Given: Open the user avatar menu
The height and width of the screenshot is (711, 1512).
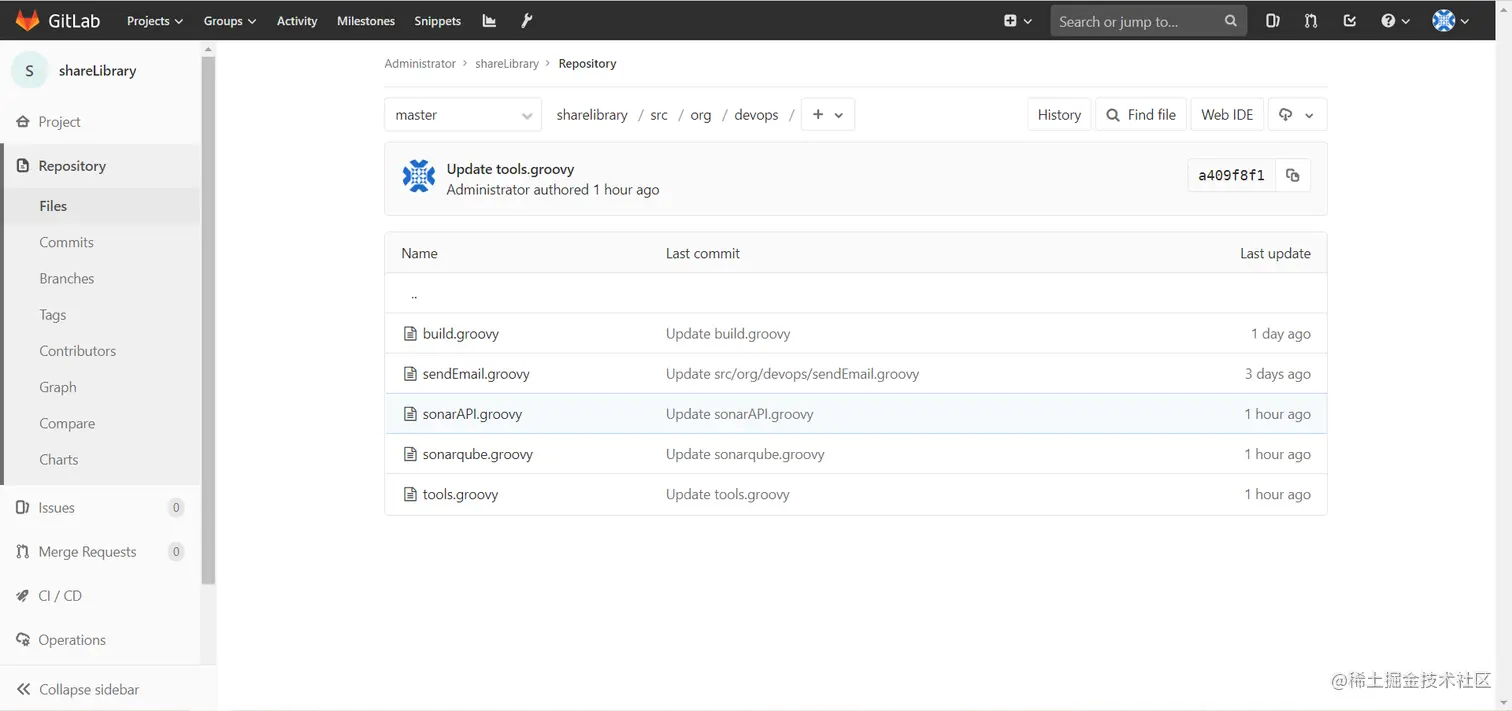Looking at the screenshot, I should coord(1451,21).
